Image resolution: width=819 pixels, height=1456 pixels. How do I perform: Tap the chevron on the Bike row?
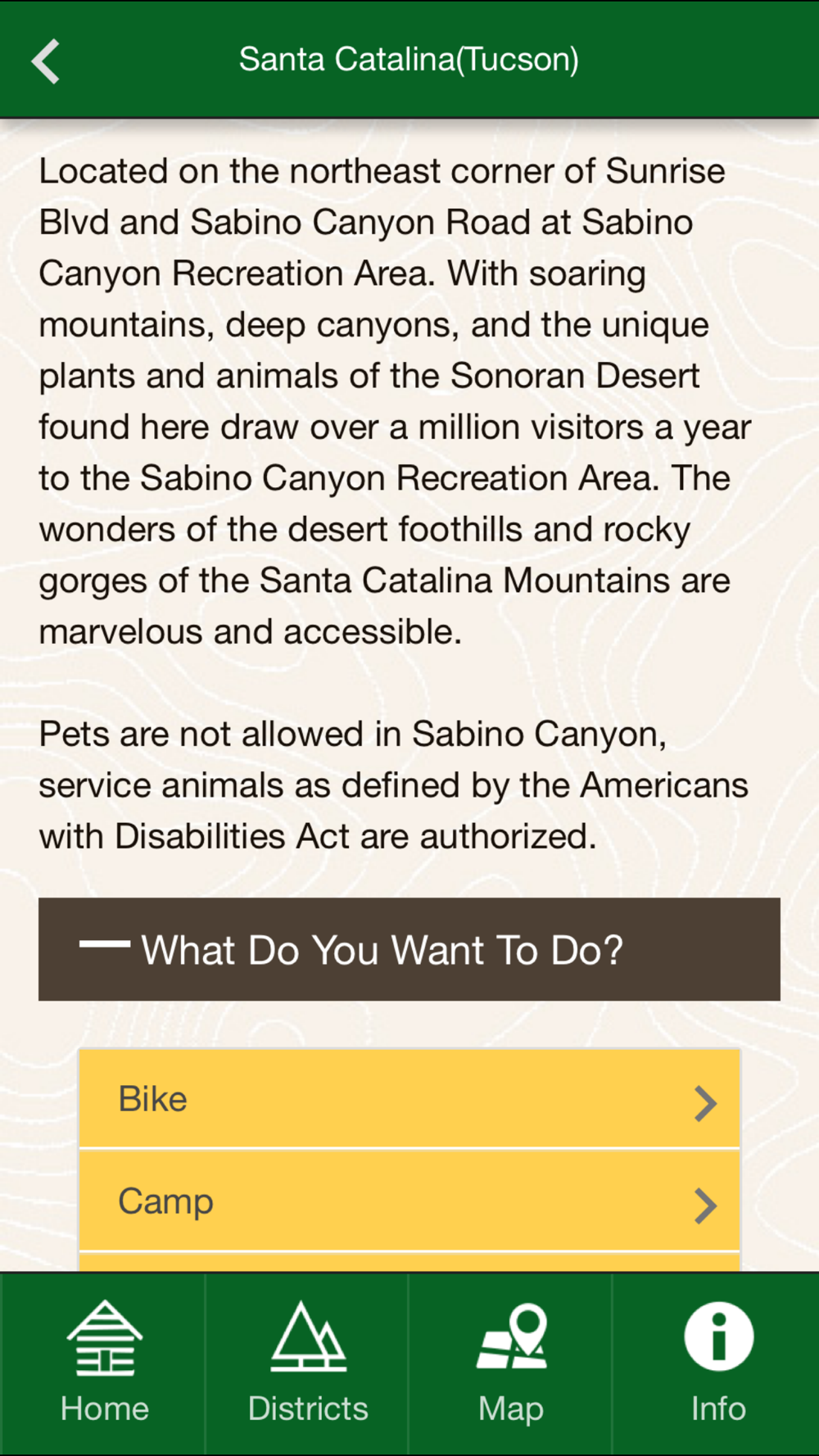[x=704, y=1103]
